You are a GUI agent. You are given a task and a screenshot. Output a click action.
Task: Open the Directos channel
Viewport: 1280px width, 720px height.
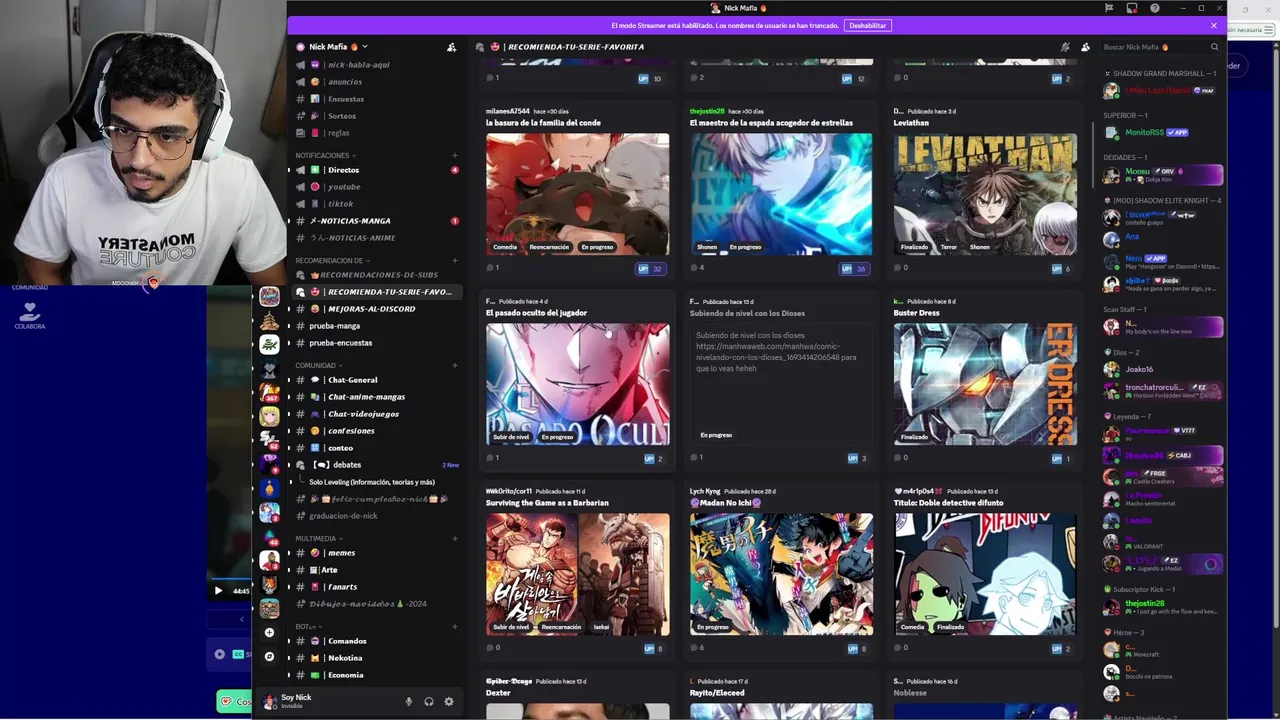pos(375,170)
